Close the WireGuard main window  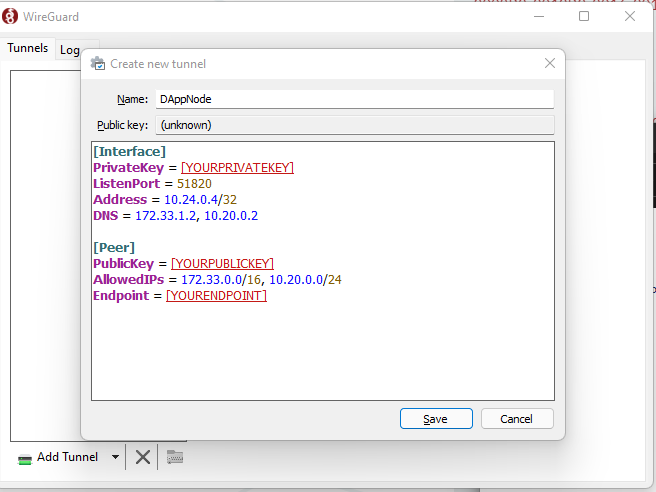click(630, 16)
